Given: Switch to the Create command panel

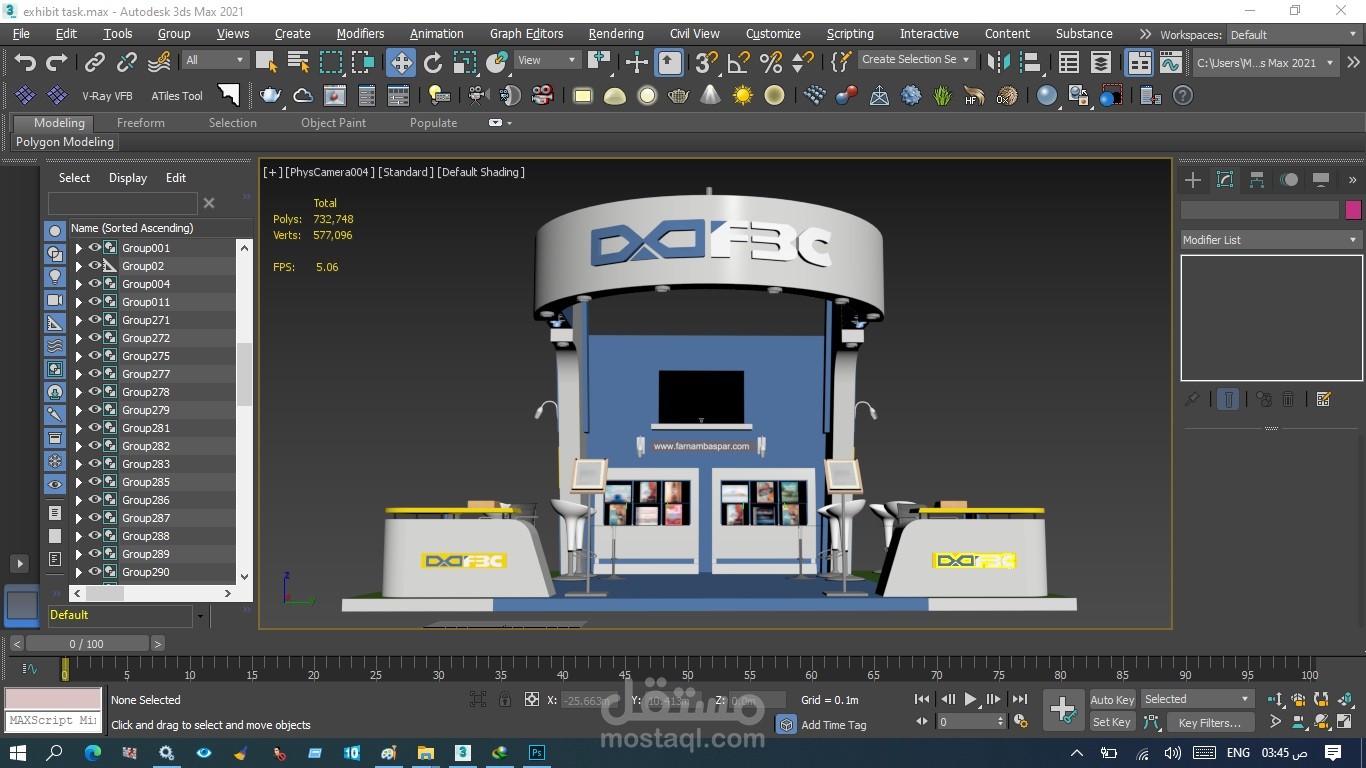Looking at the screenshot, I should pos(1193,180).
